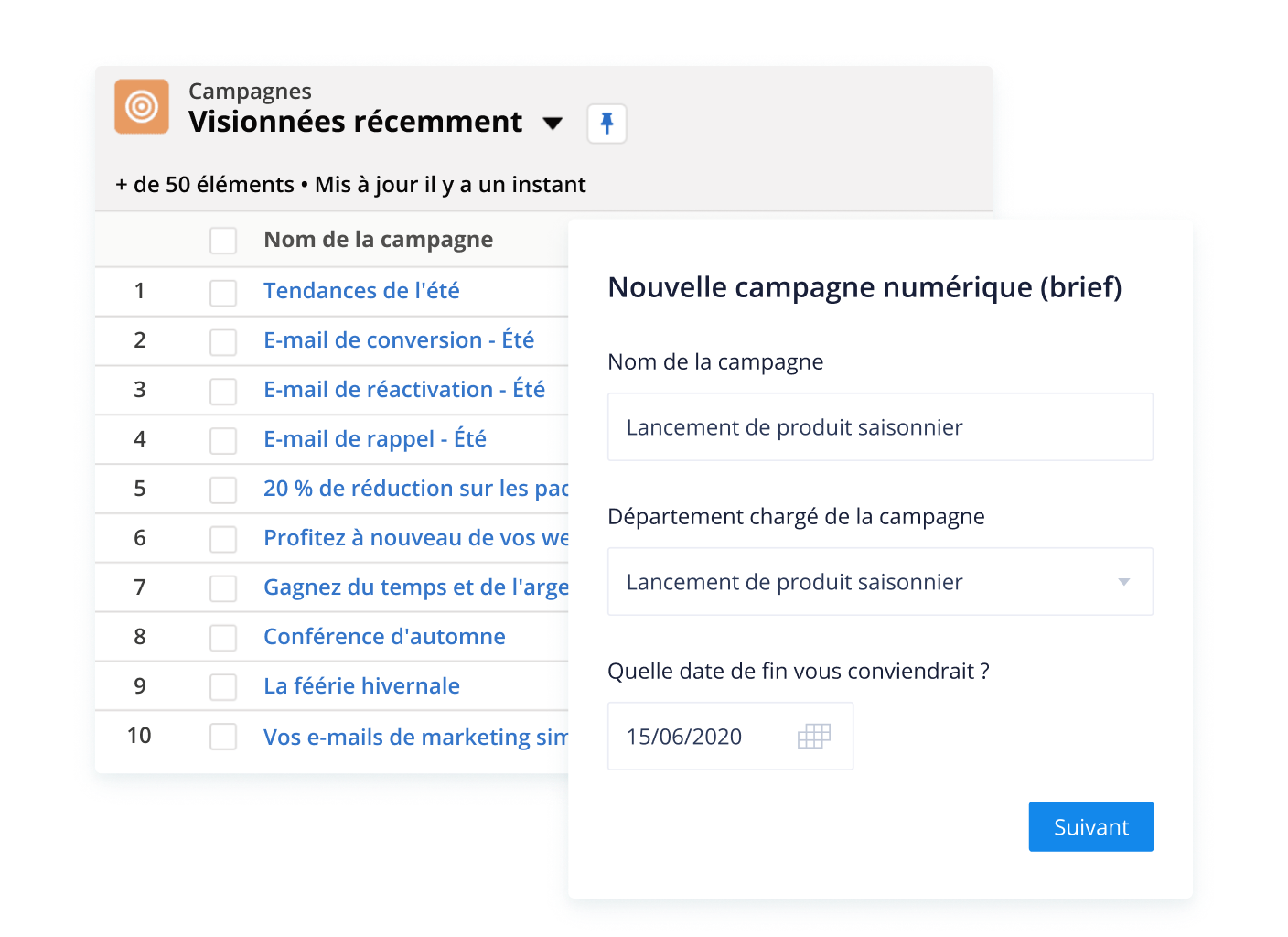The image size is (1288, 937).
Task: Click the Nom de la campagne text field
Action: (880, 427)
